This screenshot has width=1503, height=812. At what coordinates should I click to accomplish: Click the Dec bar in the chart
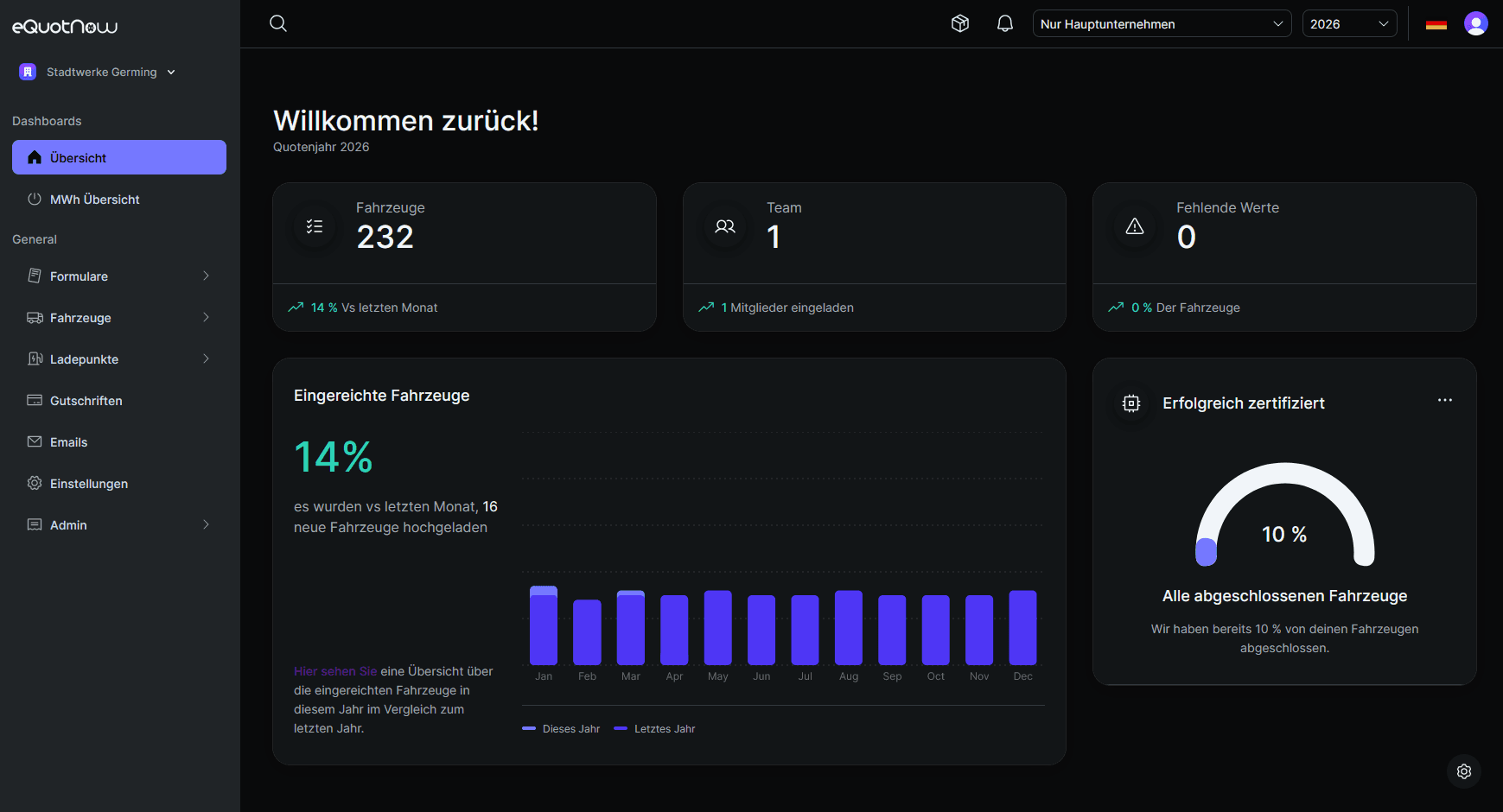click(1023, 627)
